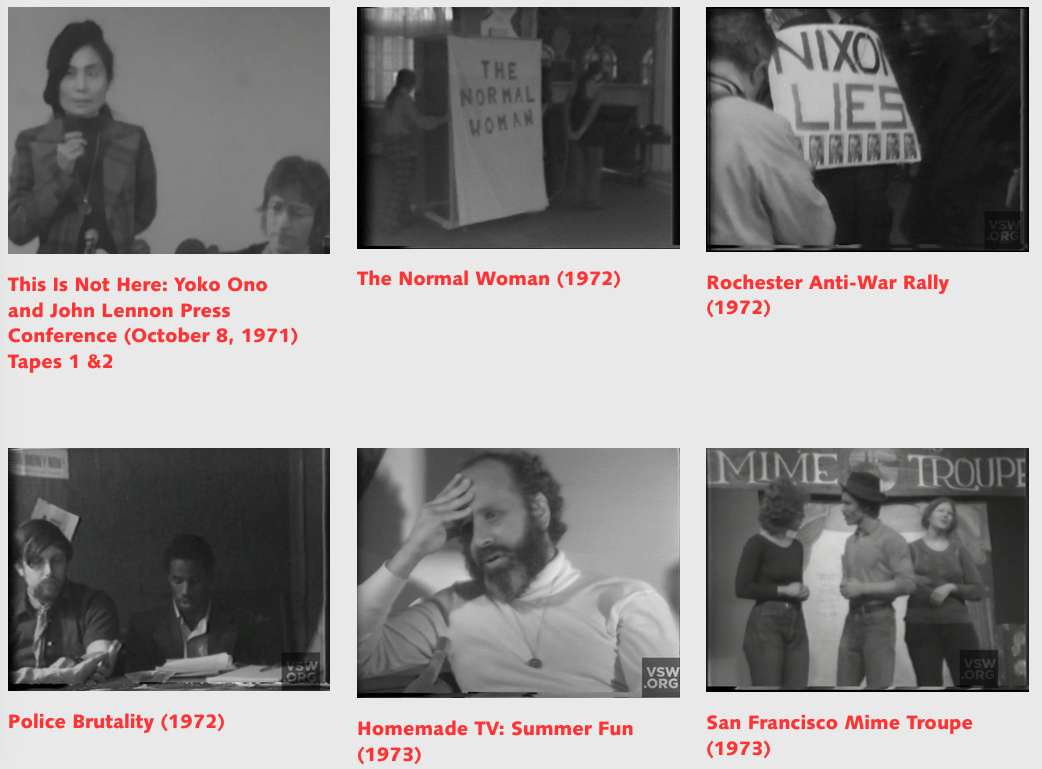The height and width of the screenshot is (769, 1042).
Task: Follow The Normal Woman (1972) link
Action: click(x=488, y=278)
